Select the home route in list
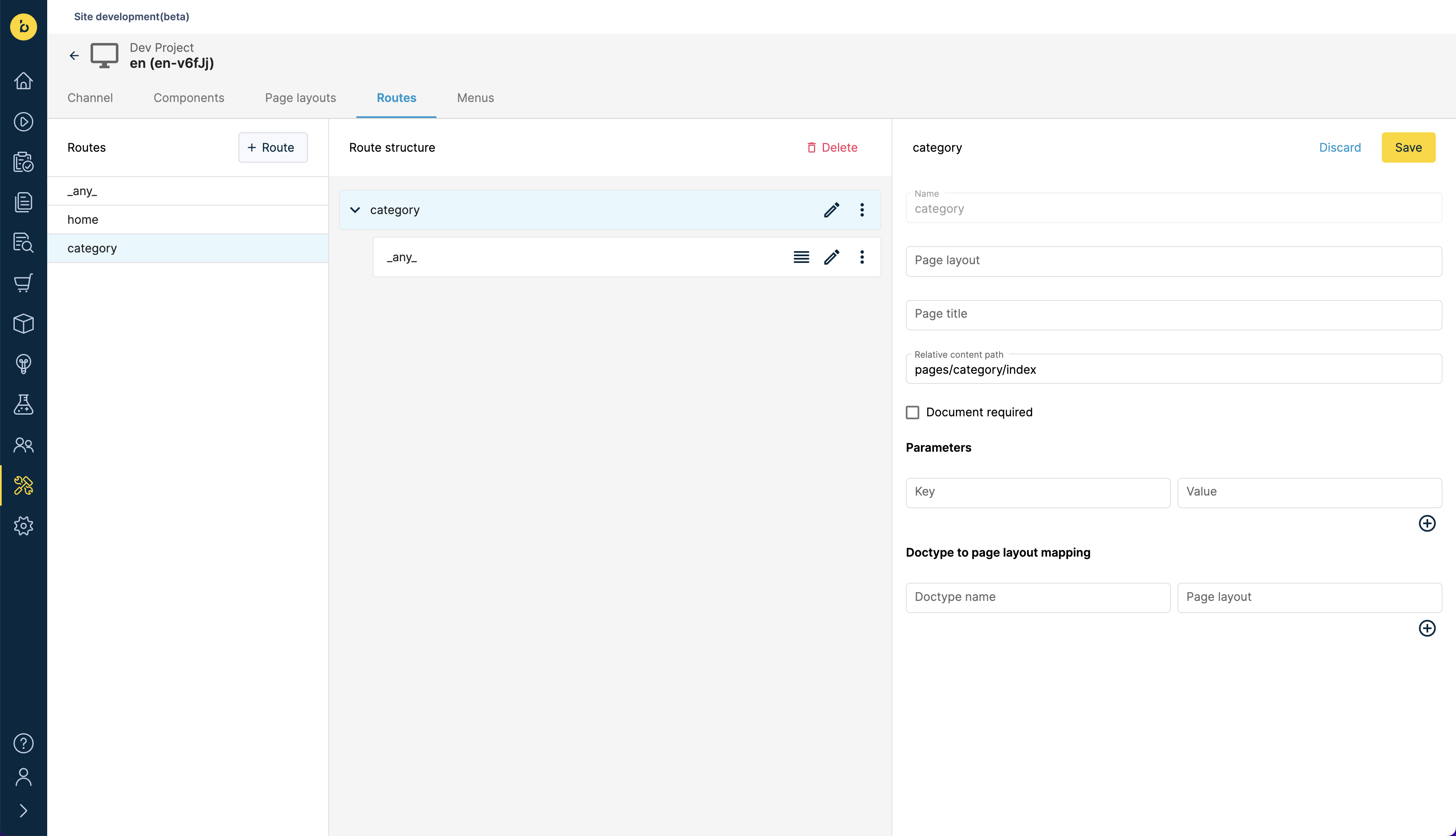Viewport: 1456px width, 836px height. [187, 220]
